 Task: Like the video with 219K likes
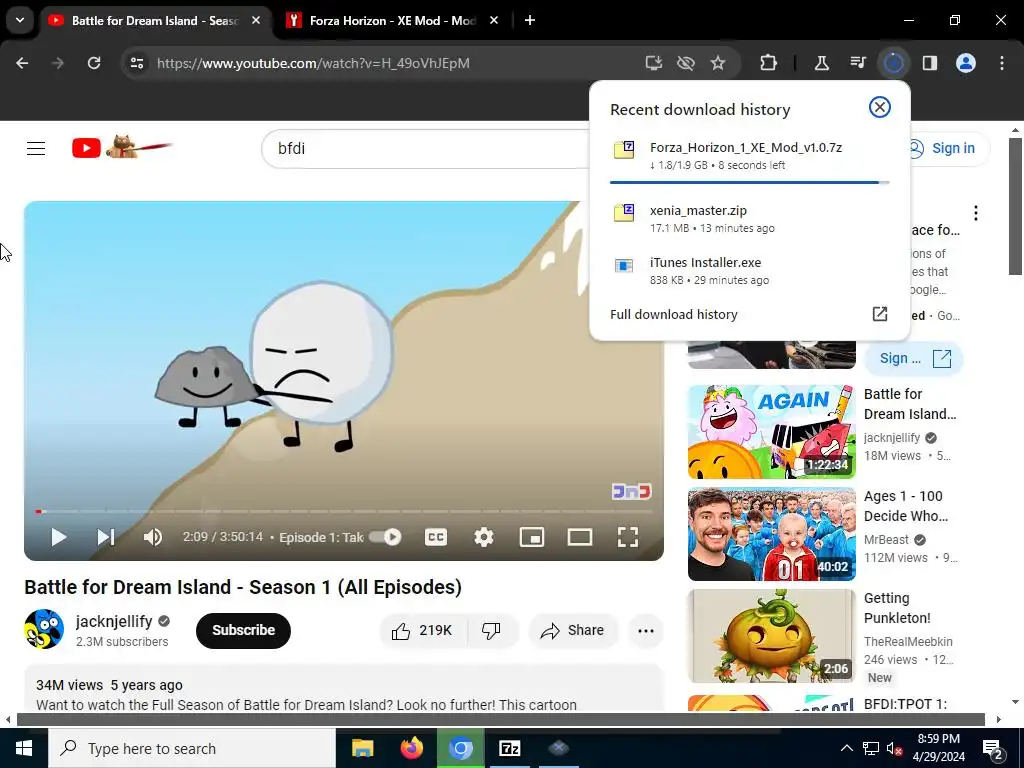[422, 630]
